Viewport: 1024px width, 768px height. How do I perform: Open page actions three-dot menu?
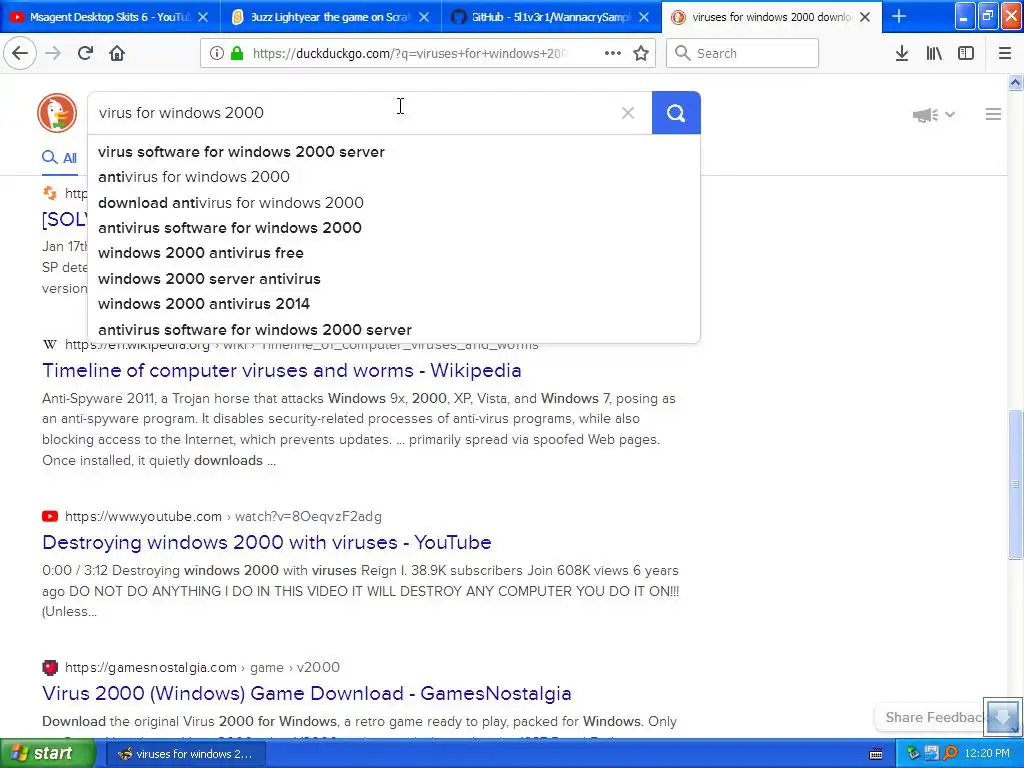point(613,53)
